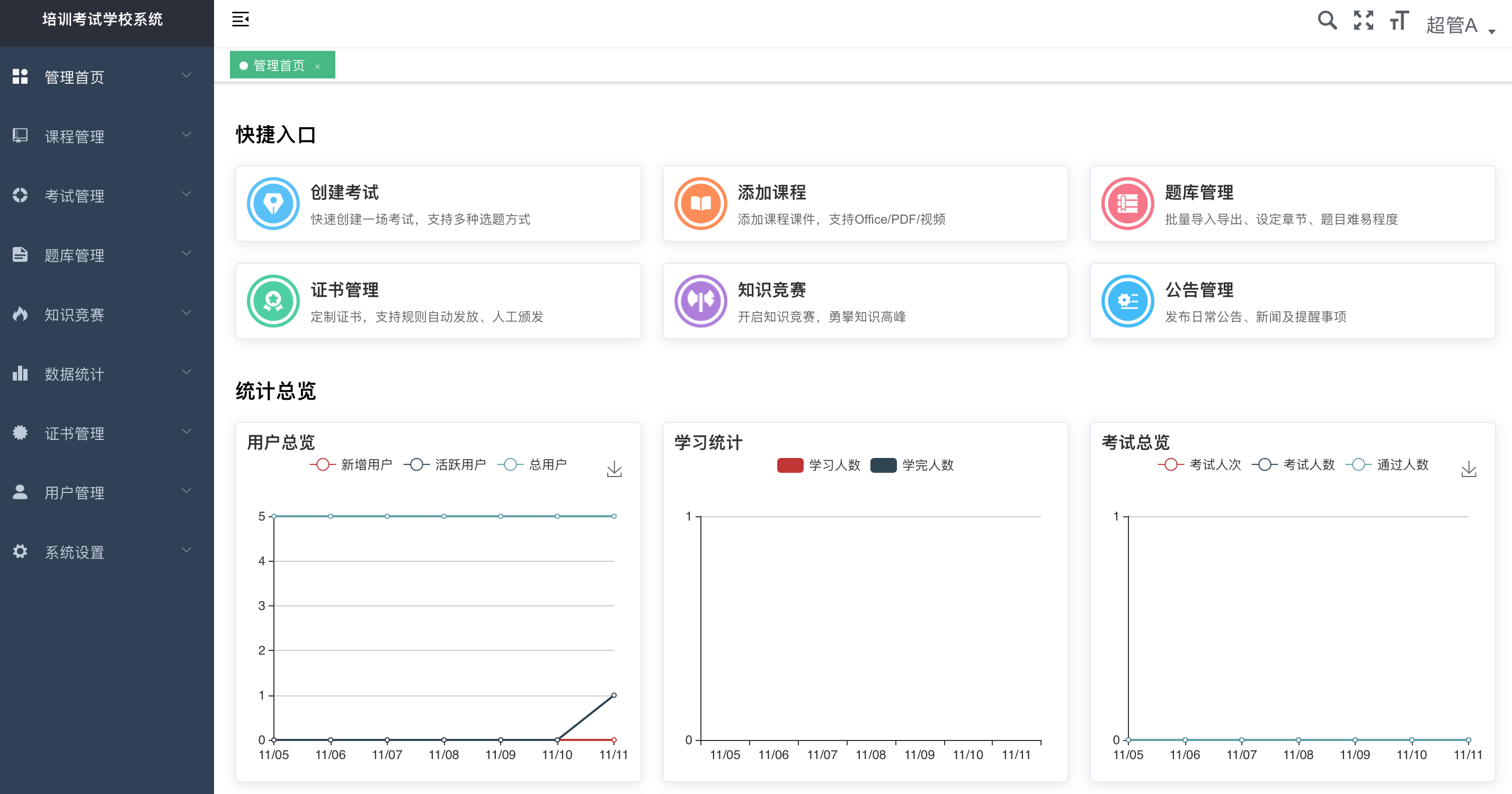Collapse the sidebar with the hamburger icon
This screenshot has width=1512, height=794.
coord(241,20)
